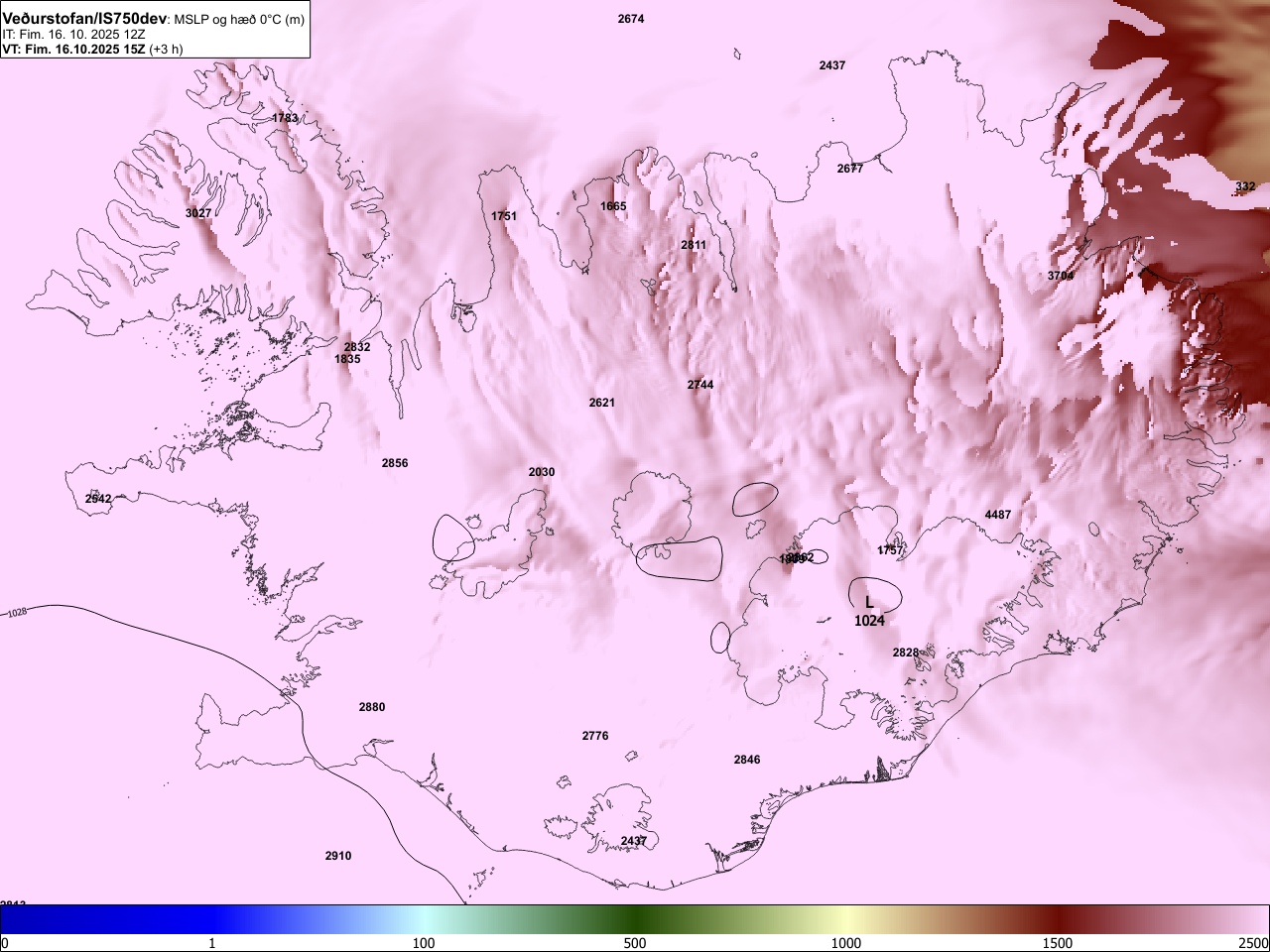Image resolution: width=1270 pixels, height=952 pixels.
Task: Click the 2621 height label
Action: pyautogui.click(x=602, y=403)
